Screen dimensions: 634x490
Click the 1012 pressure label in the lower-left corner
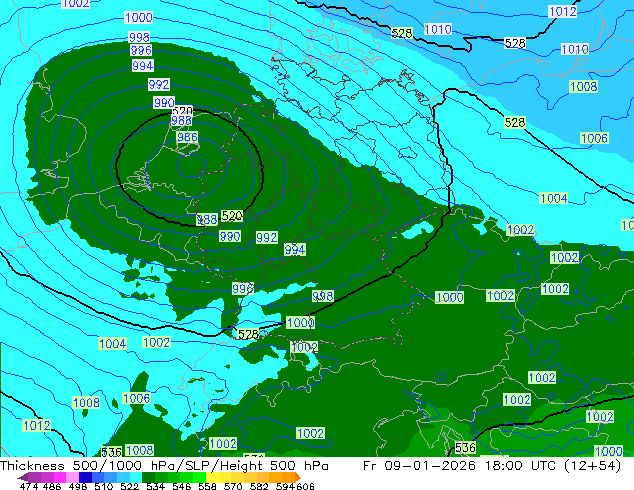(37, 425)
